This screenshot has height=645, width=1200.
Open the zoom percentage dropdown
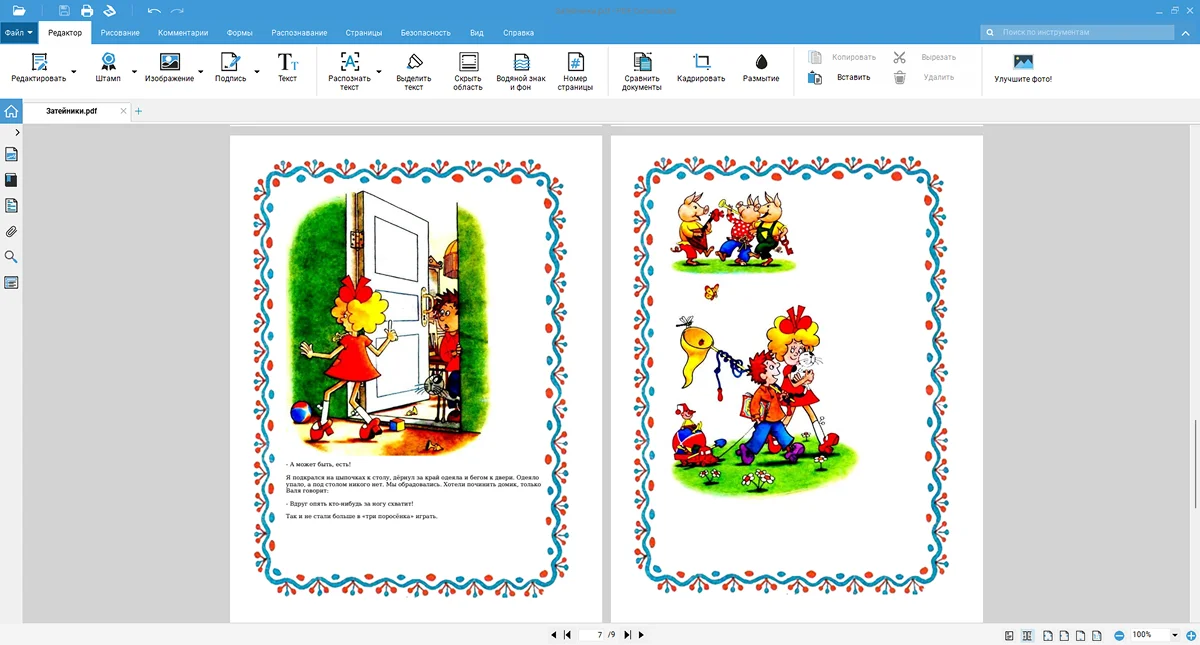point(1176,635)
